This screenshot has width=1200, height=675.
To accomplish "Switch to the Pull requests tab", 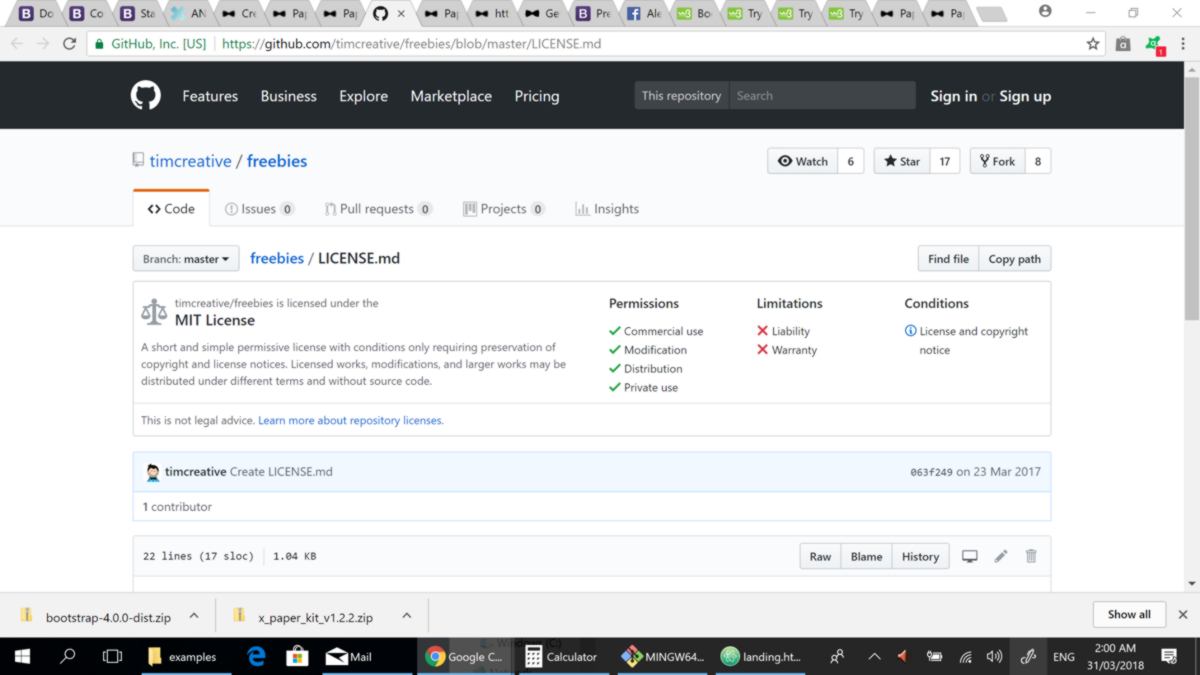I will click(x=378, y=209).
